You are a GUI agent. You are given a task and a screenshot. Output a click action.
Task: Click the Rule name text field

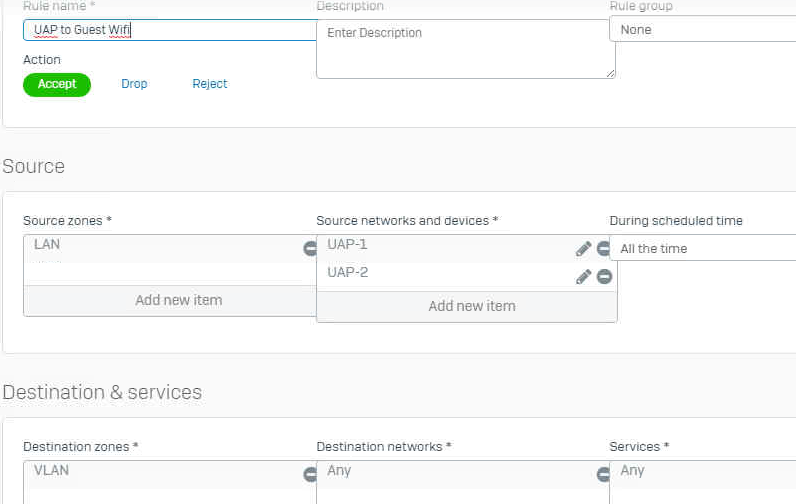point(170,30)
